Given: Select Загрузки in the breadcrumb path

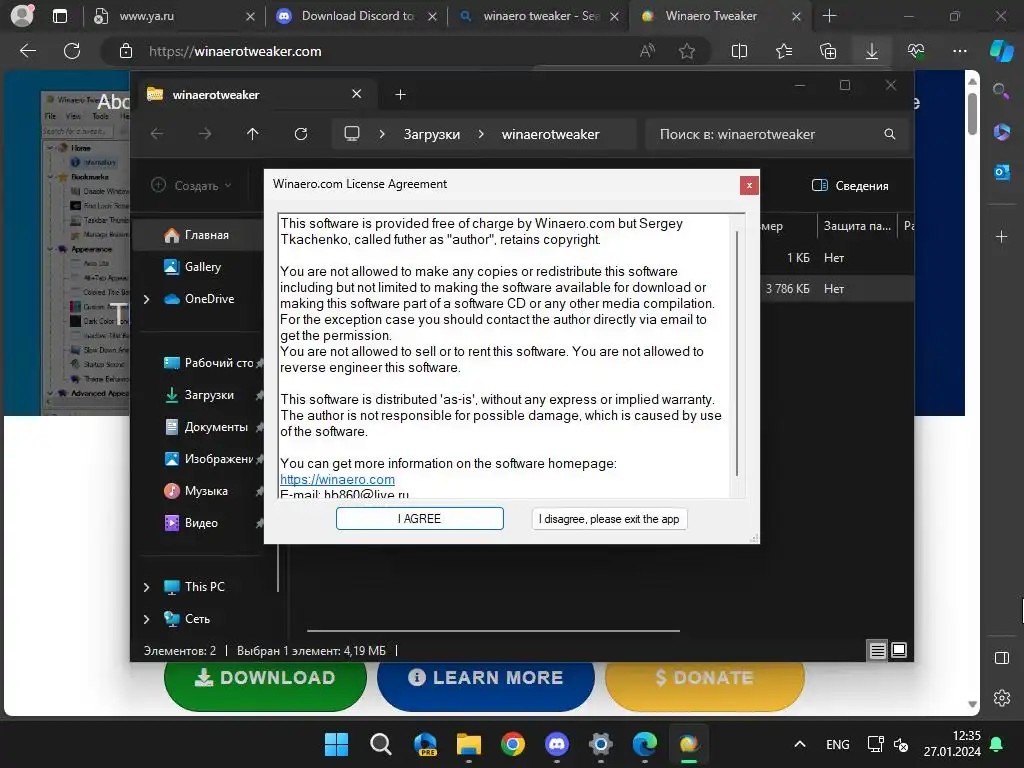Looking at the screenshot, I should point(432,135).
